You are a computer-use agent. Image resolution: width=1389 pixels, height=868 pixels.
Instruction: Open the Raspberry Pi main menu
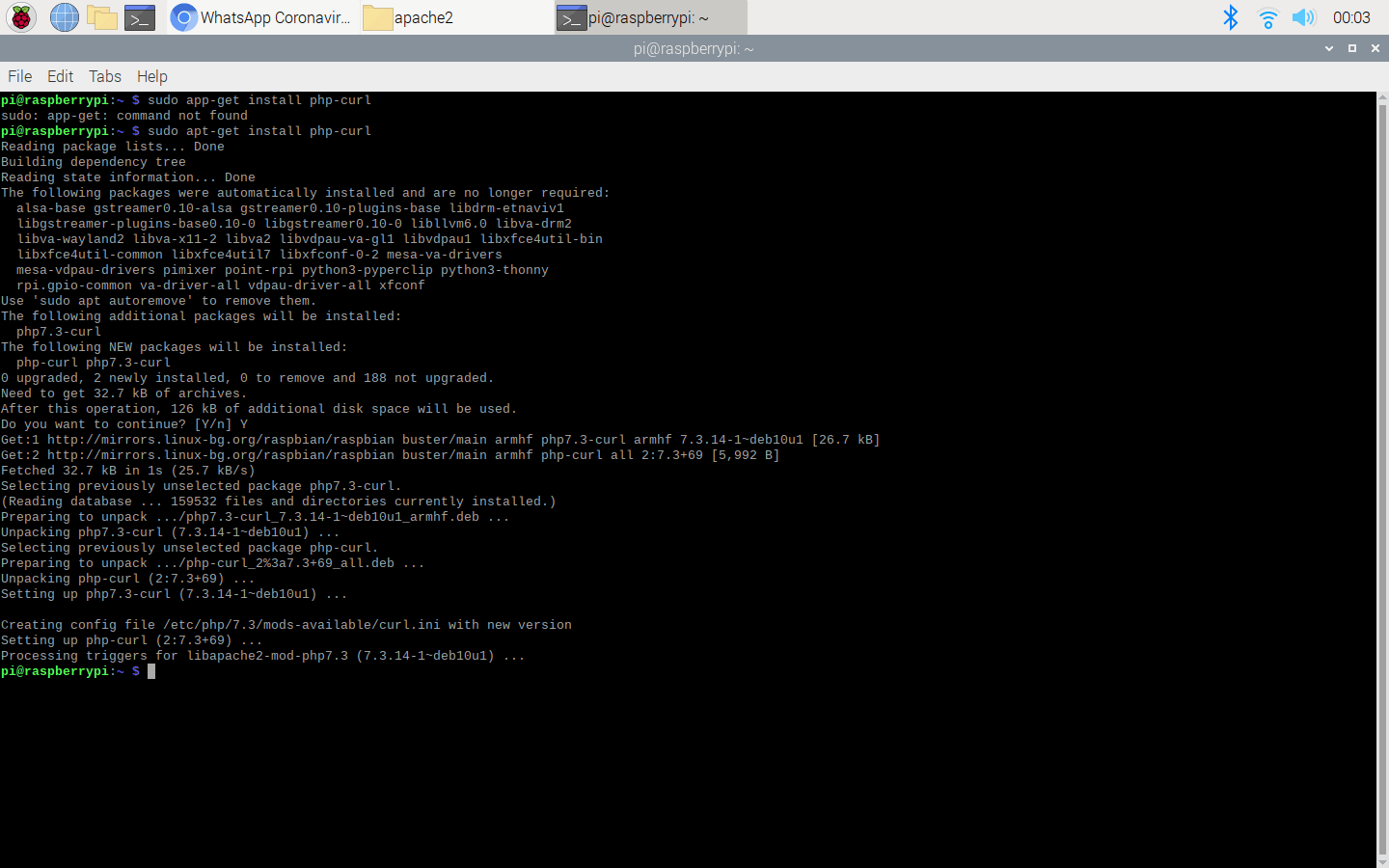[x=21, y=17]
